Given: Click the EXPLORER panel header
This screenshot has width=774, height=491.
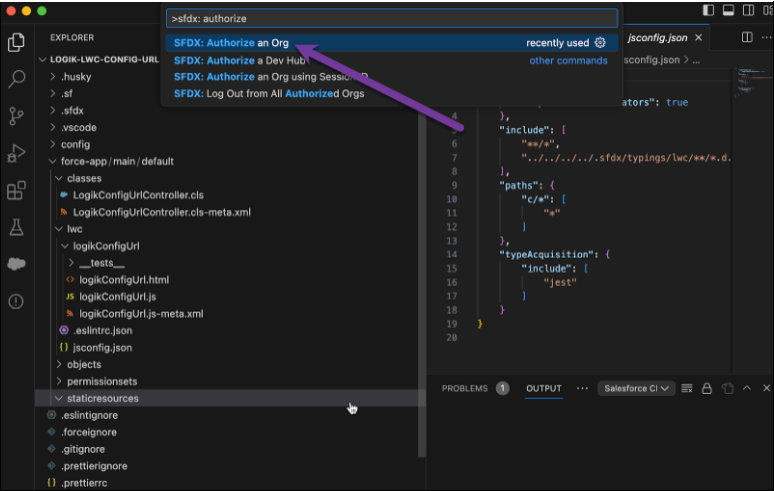Looking at the screenshot, I should coord(72,38).
